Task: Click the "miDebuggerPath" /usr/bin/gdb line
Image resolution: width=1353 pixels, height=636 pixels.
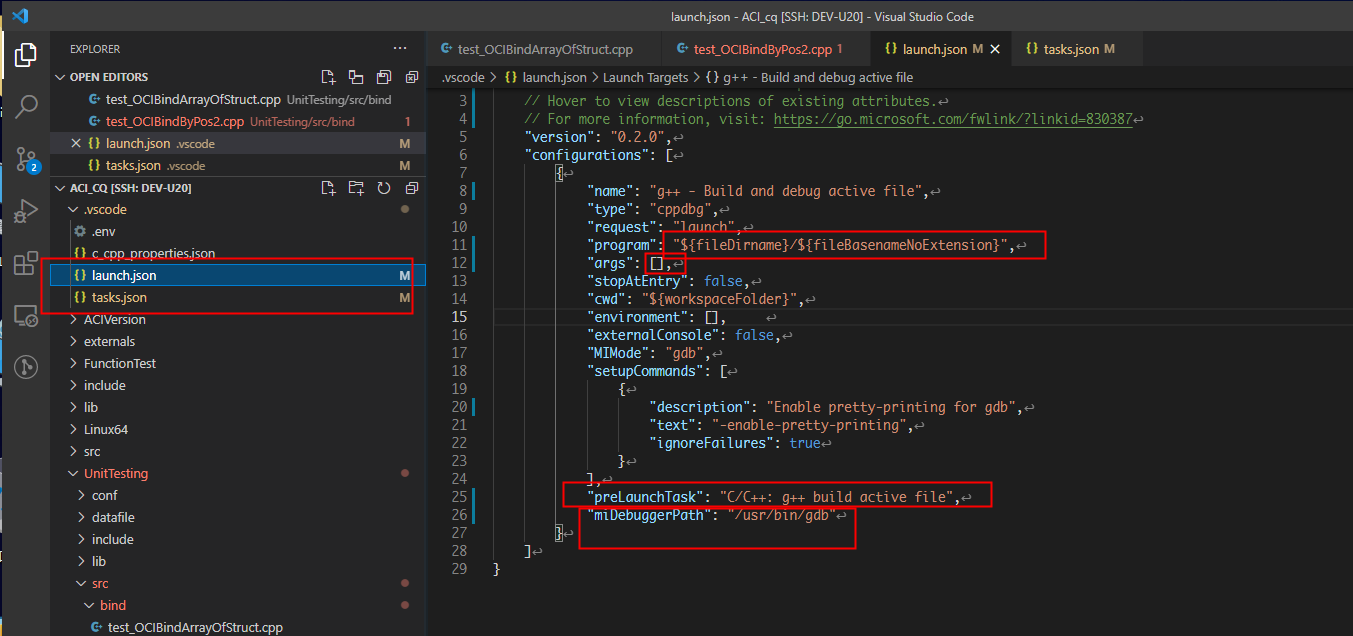Action: [714, 515]
